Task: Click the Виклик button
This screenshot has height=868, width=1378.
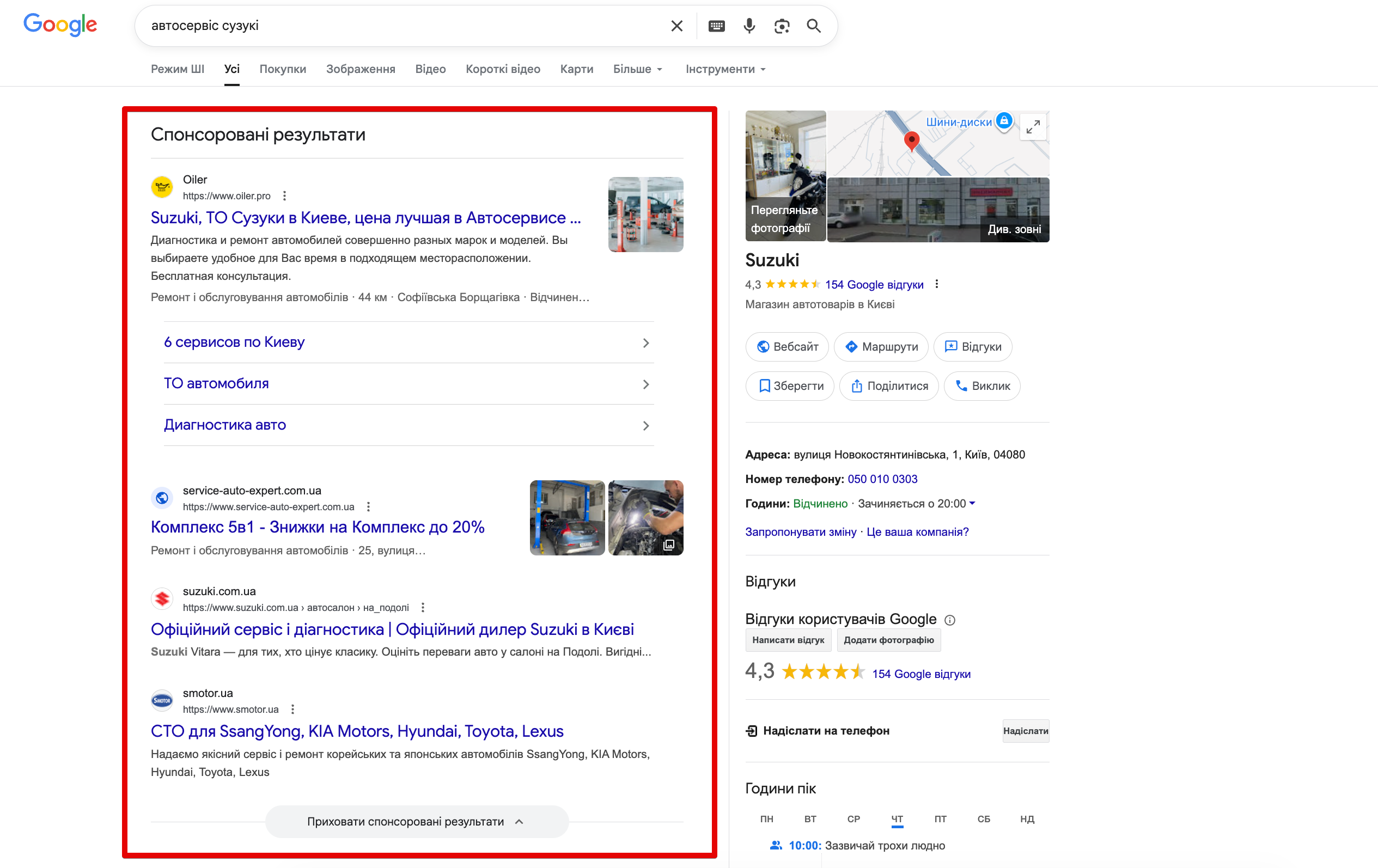Action: pyautogui.click(x=982, y=386)
